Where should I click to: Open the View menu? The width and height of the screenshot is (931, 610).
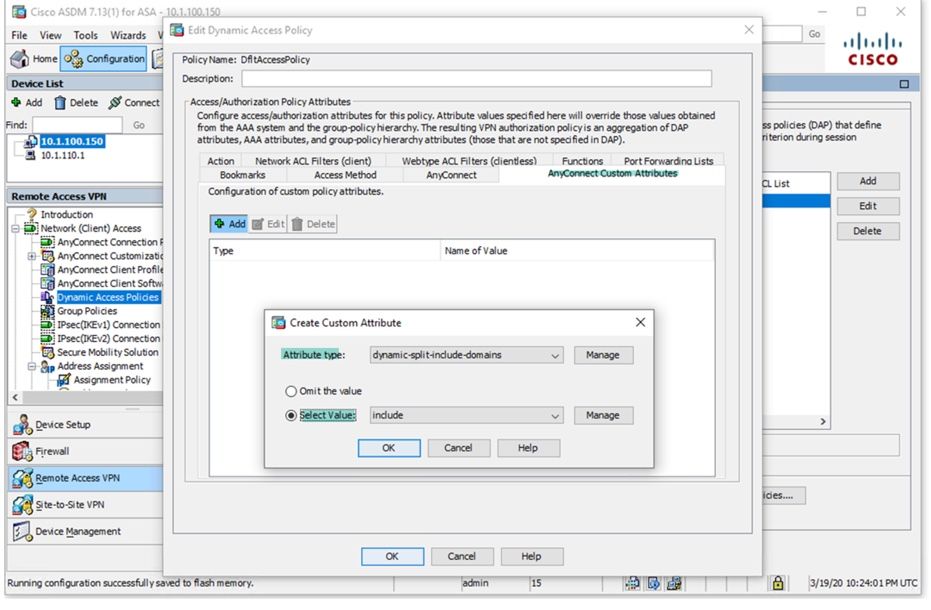tap(50, 36)
